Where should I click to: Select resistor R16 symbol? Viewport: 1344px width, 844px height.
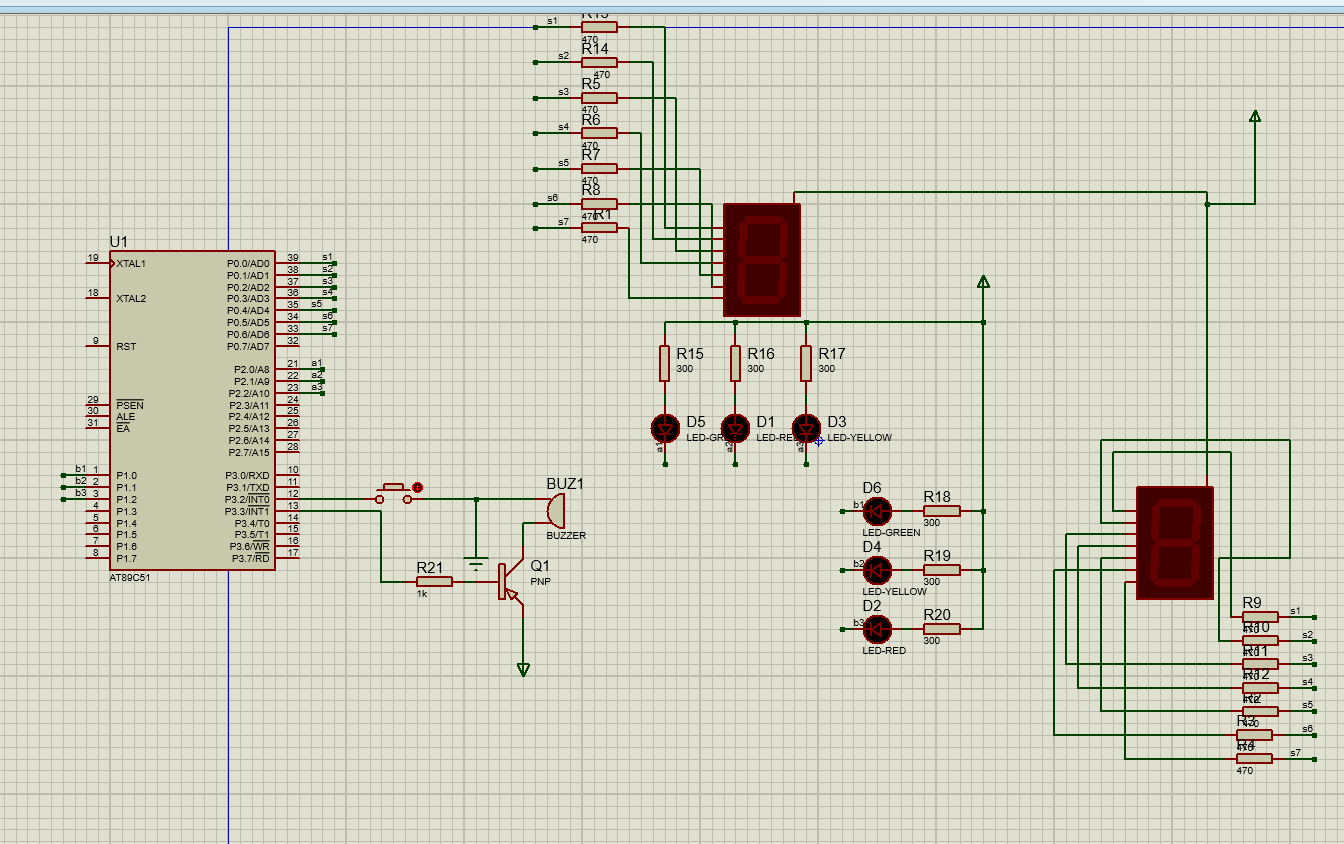[735, 363]
